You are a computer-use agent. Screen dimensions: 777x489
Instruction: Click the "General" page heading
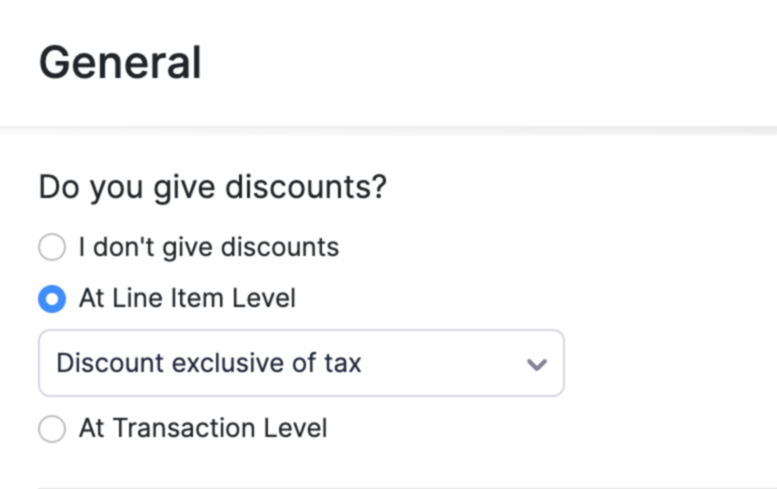(x=120, y=63)
